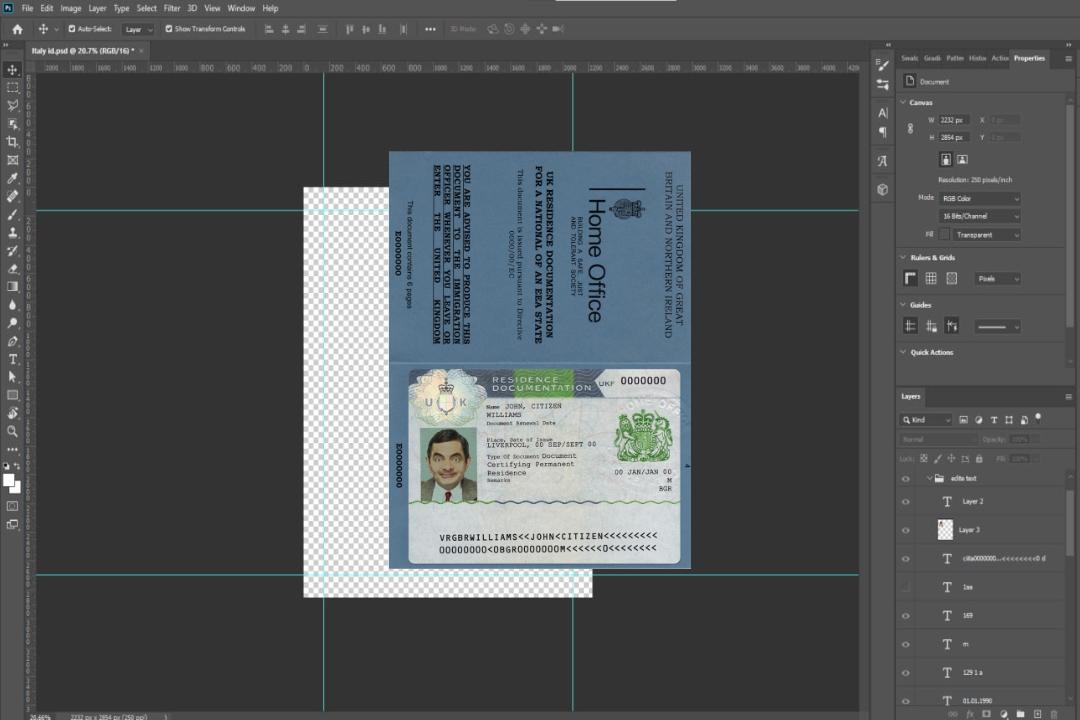Open the Image menu

point(70,8)
